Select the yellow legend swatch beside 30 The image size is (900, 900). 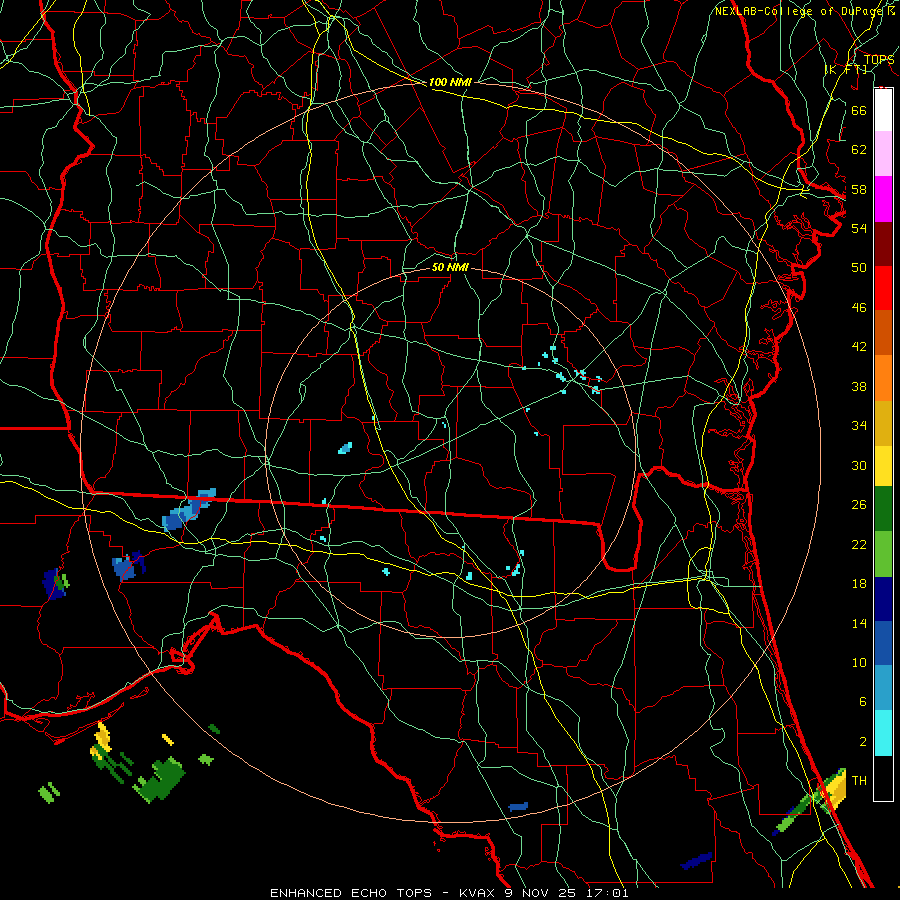pos(883,466)
